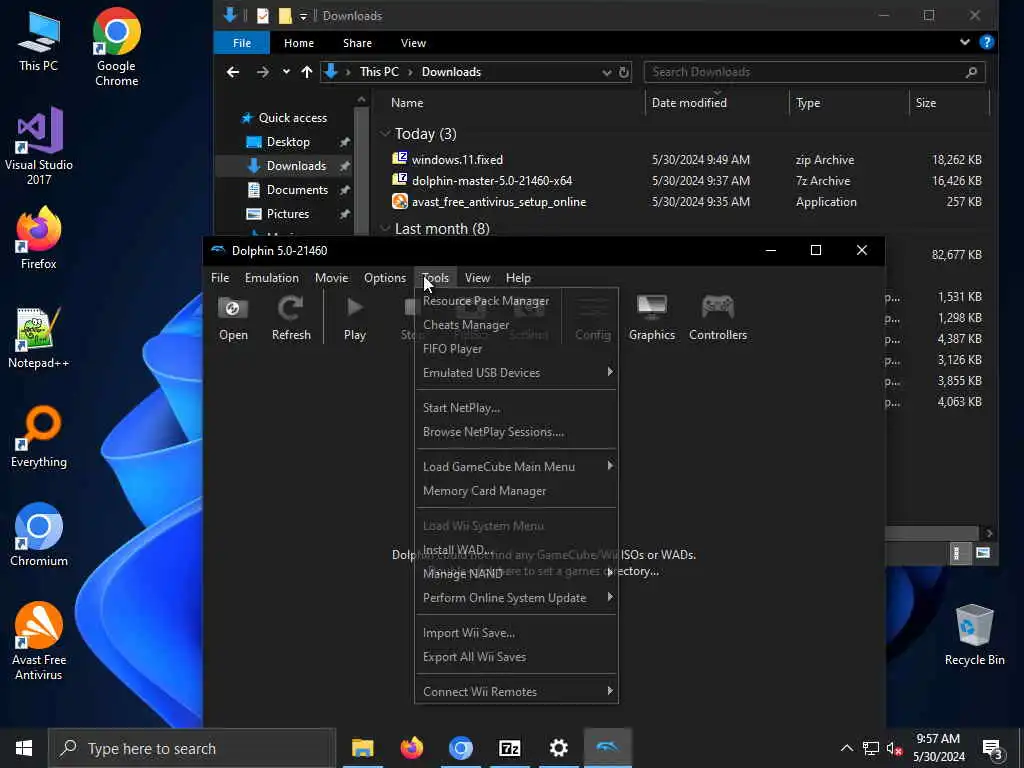Open Explorer Home ribbon tab
The height and width of the screenshot is (768, 1024).
coord(298,42)
